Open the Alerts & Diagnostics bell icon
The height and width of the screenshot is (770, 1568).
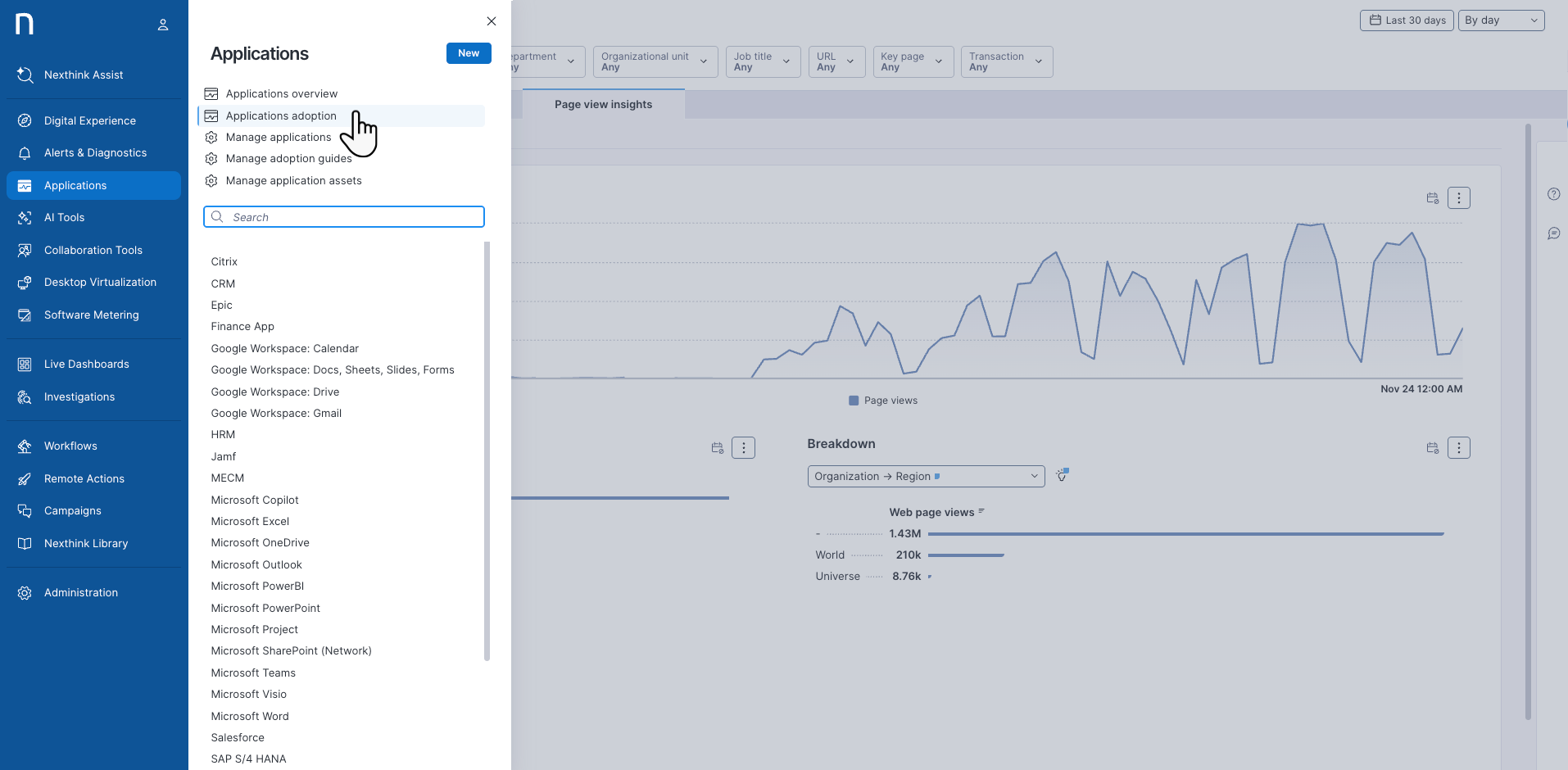tap(25, 153)
